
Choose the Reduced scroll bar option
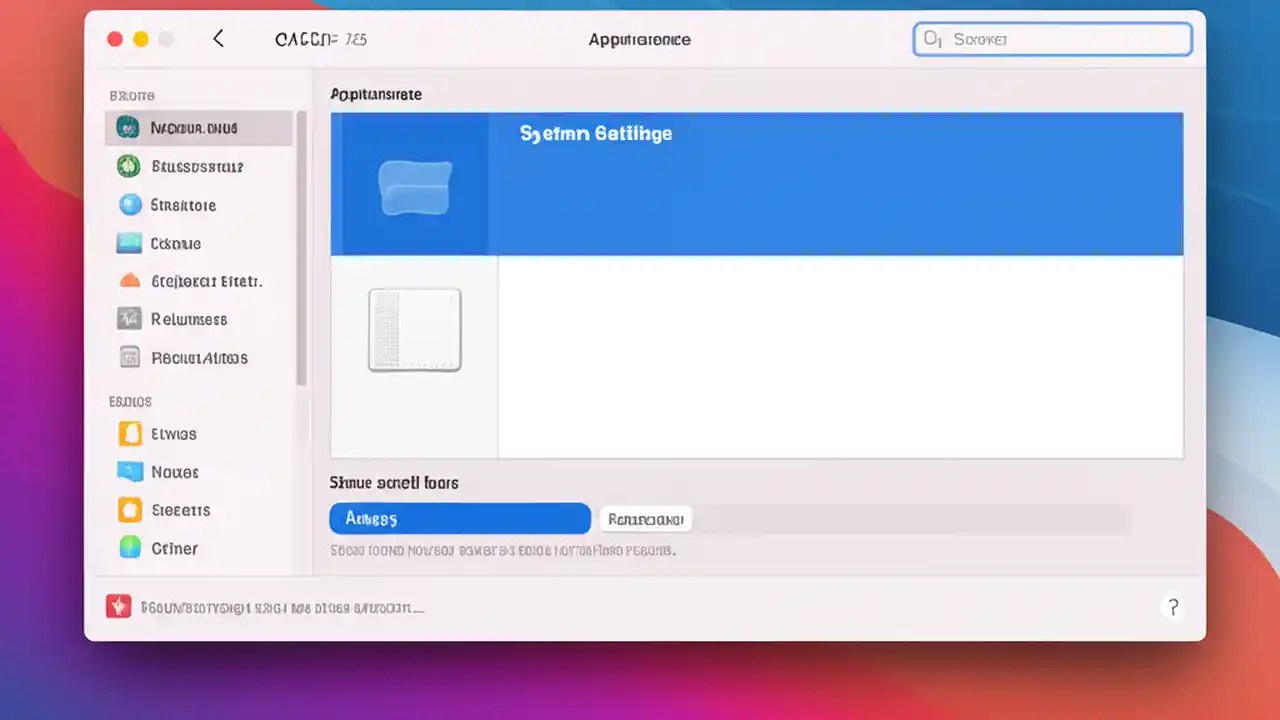point(645,519)
